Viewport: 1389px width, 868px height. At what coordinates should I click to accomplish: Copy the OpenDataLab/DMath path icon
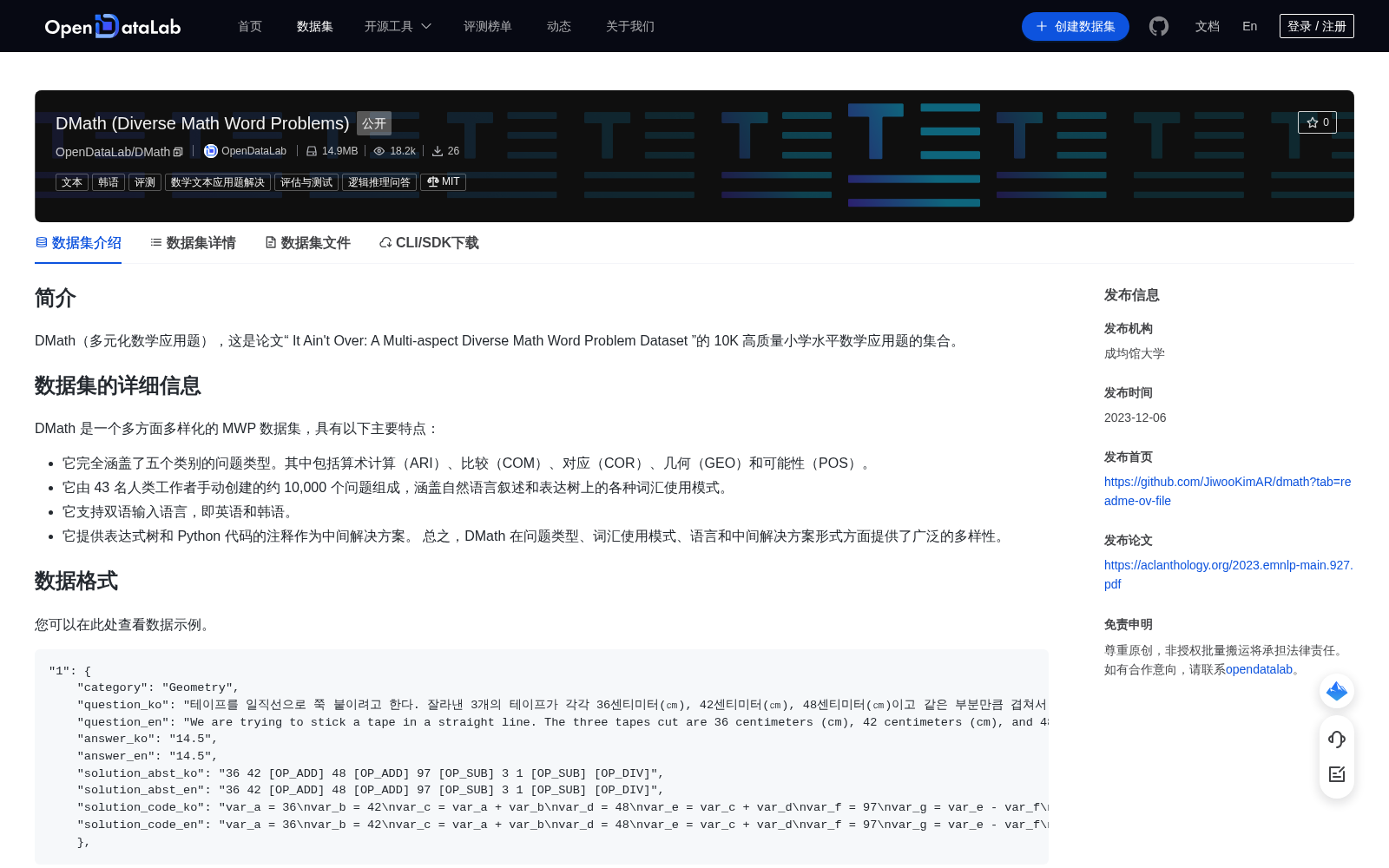click(178, 152)
